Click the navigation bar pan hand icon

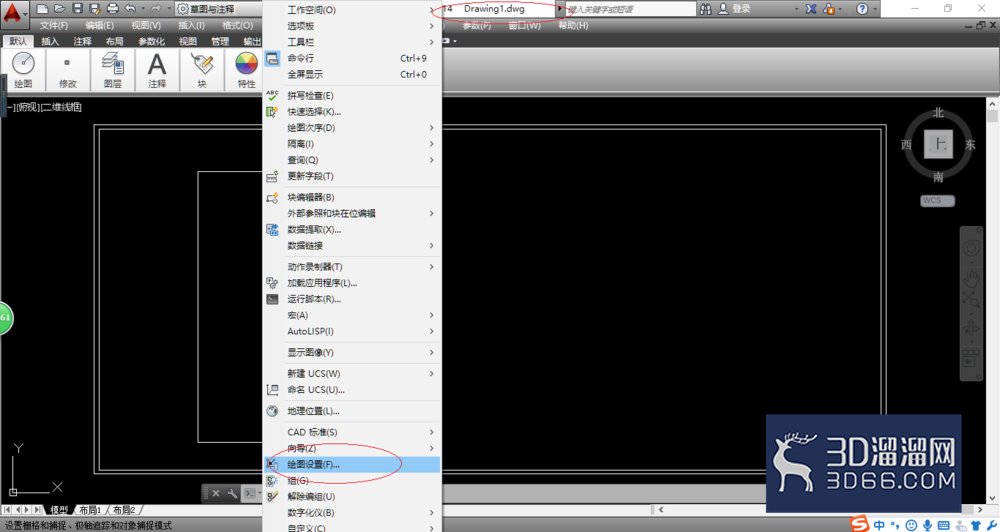971,277
